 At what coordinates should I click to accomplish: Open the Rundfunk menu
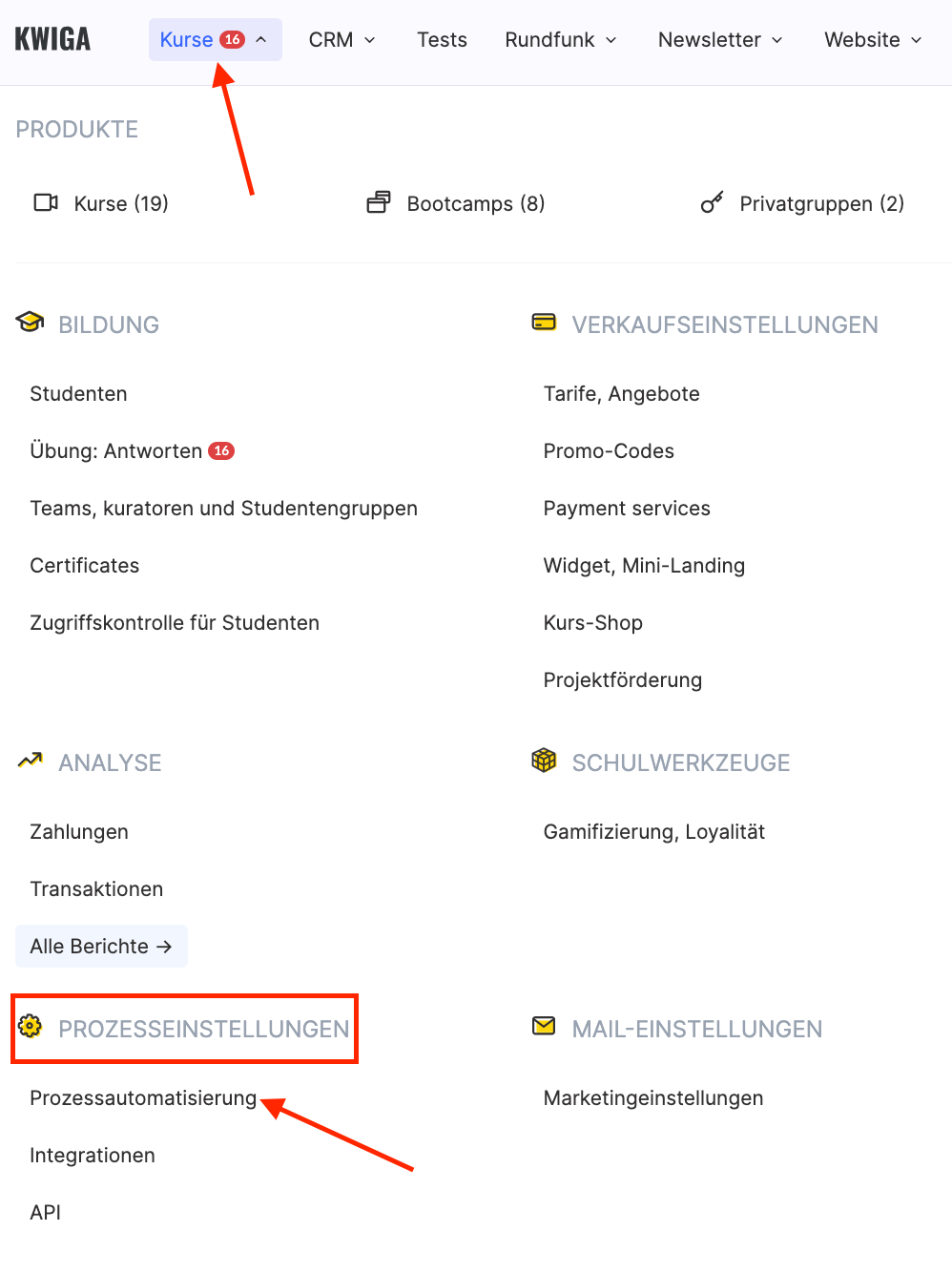click(x=561, y=39)
